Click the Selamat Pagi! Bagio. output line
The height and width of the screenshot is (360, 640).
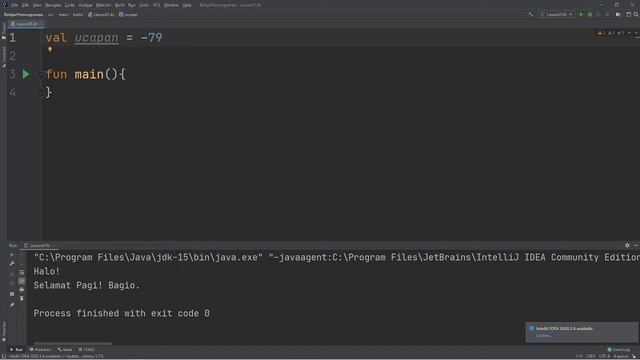tap(87, 285)
